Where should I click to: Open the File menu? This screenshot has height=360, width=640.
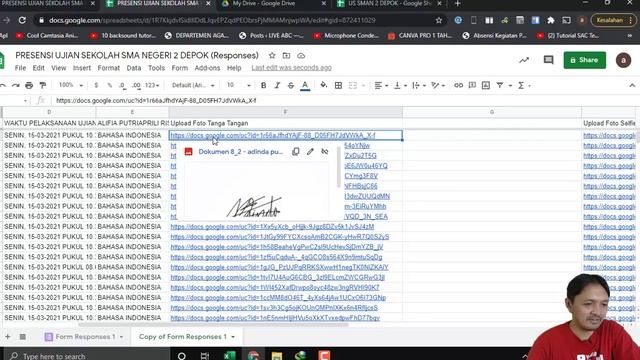click(20, 68)
